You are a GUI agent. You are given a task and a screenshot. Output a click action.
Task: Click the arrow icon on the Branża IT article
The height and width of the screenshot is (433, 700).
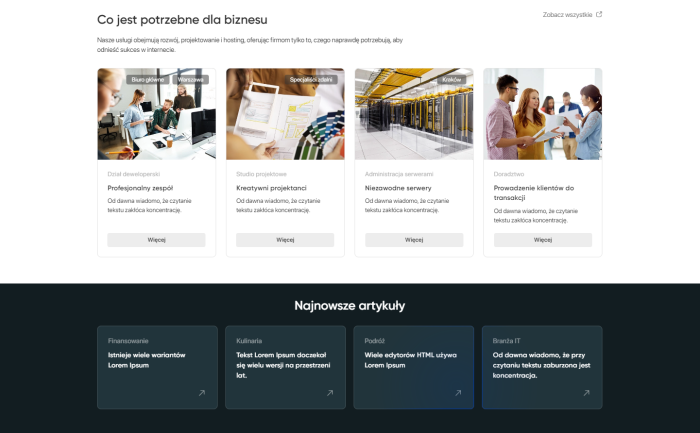tap(586, 393)
